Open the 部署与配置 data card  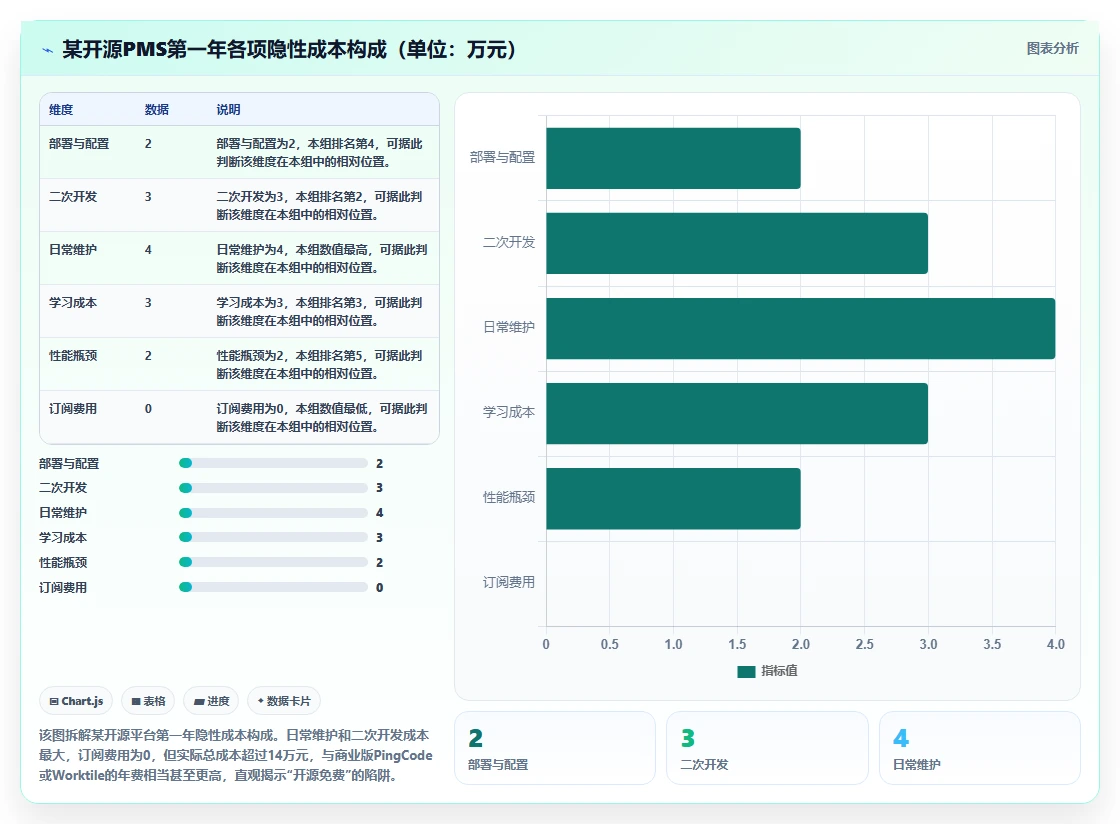pos(555,748)
